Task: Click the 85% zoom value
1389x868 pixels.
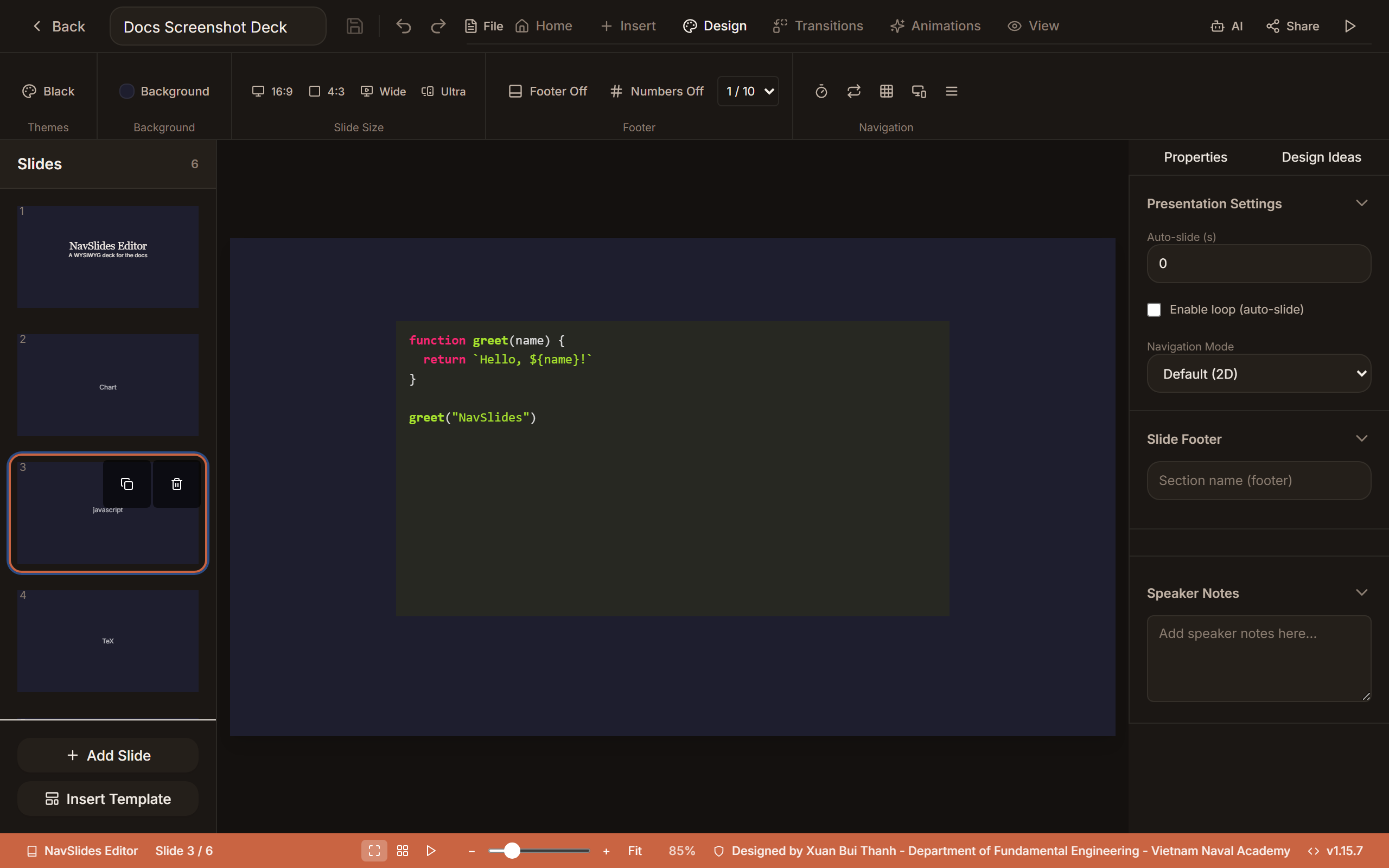Action: [x=681, y=851]
